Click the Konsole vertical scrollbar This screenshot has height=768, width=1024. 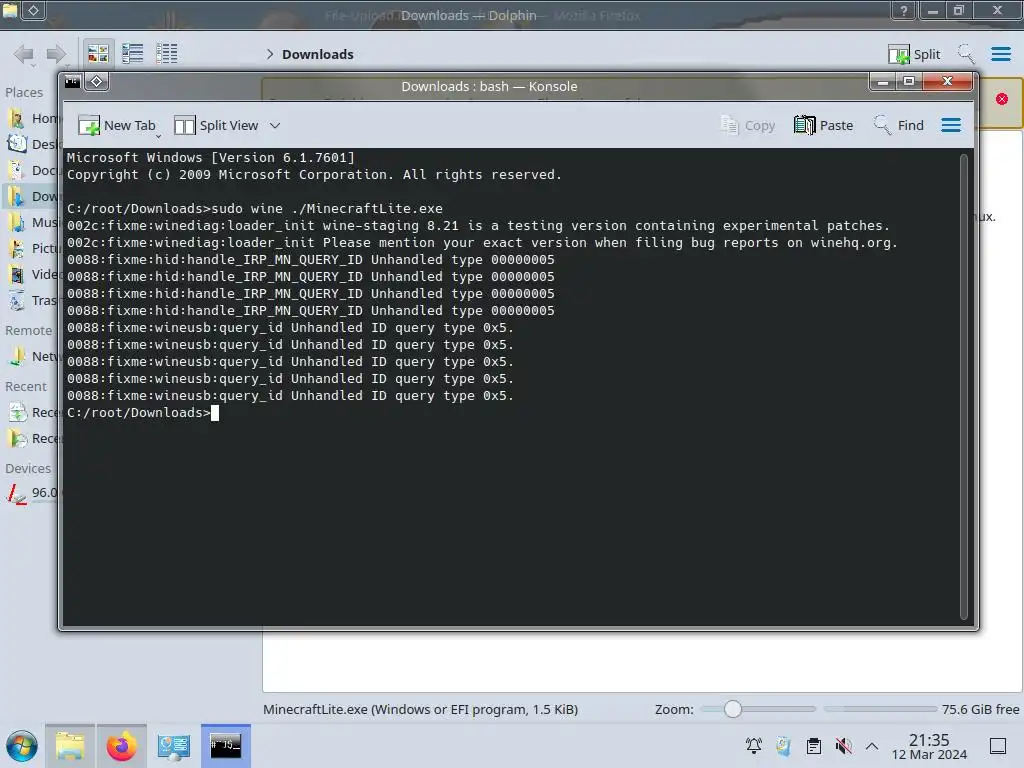[x=963, y=387]
